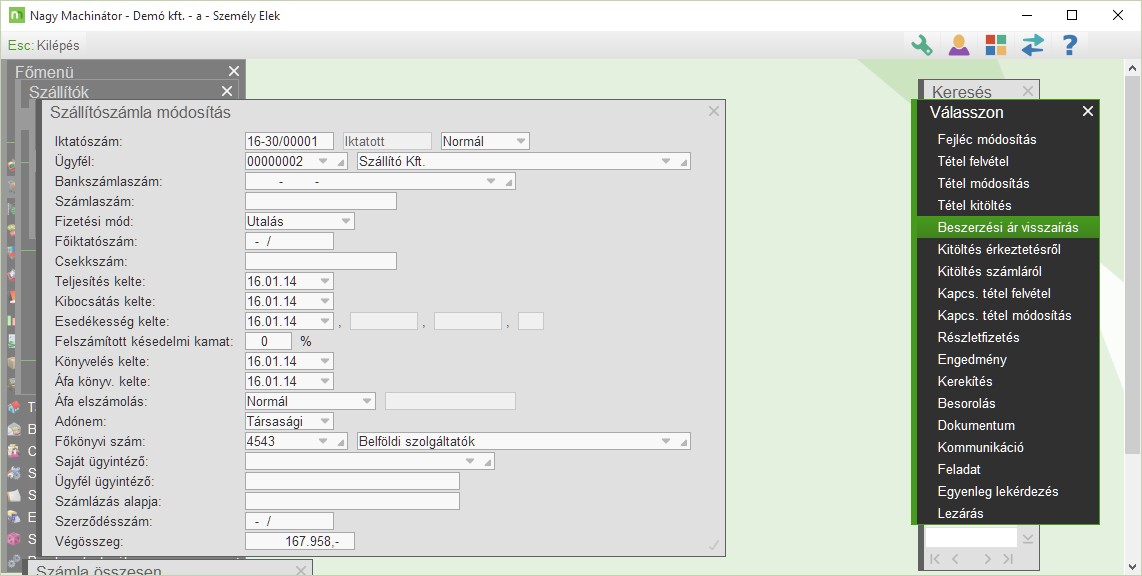Open the Teljesítés kelte date dropdown
The image size is (1142, 576).
(325, 281)
